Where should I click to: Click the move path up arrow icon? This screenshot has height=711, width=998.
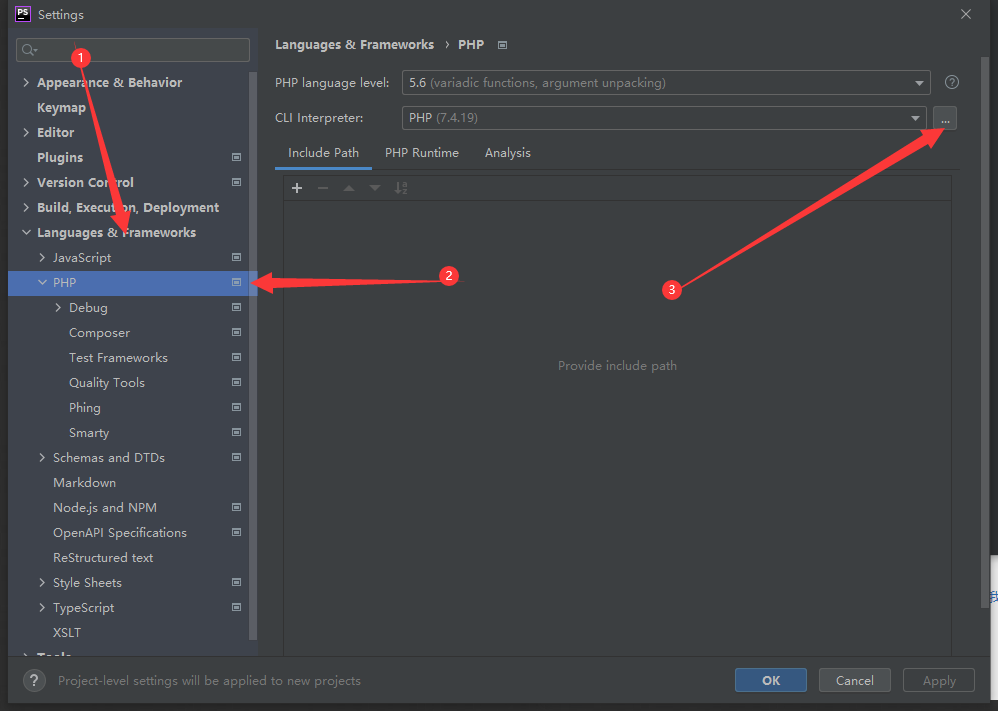point(349,188)
